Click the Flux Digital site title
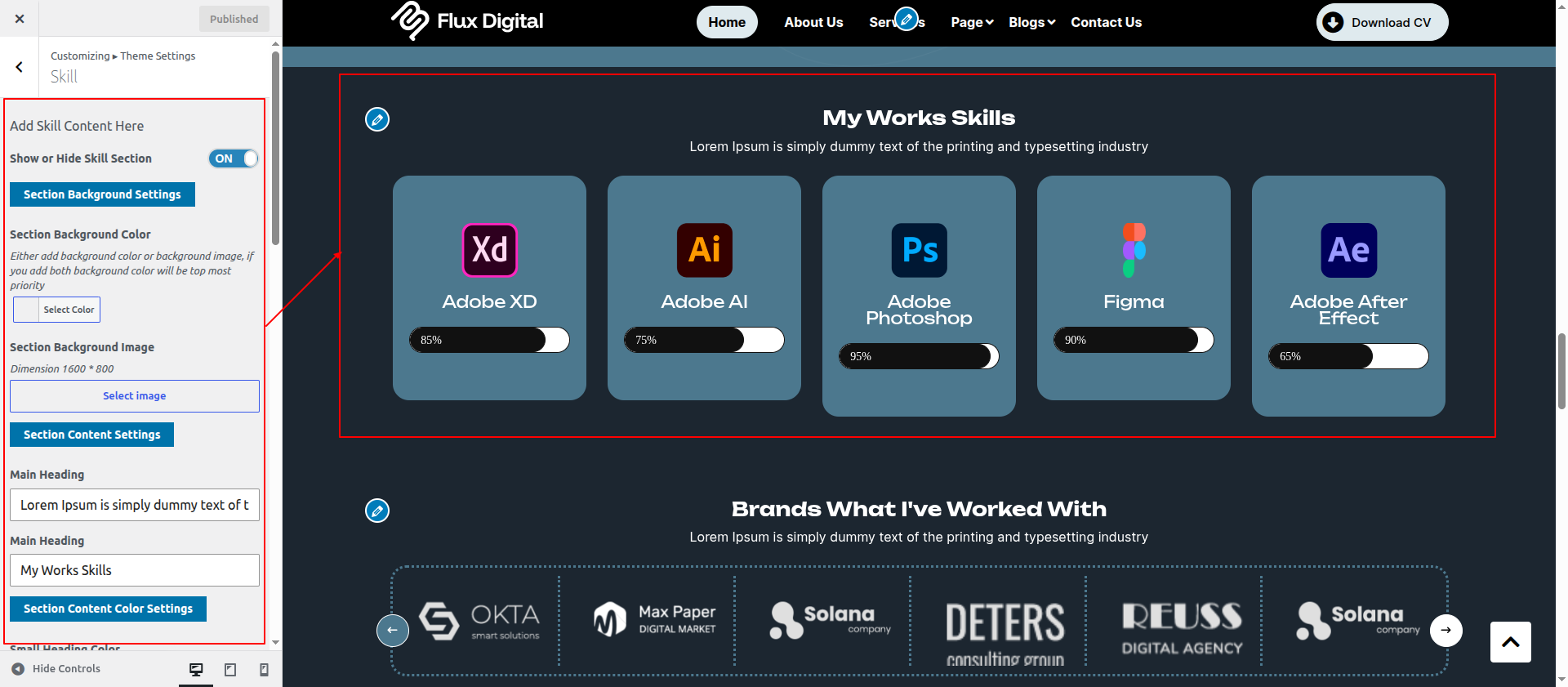 click(490, 21)
